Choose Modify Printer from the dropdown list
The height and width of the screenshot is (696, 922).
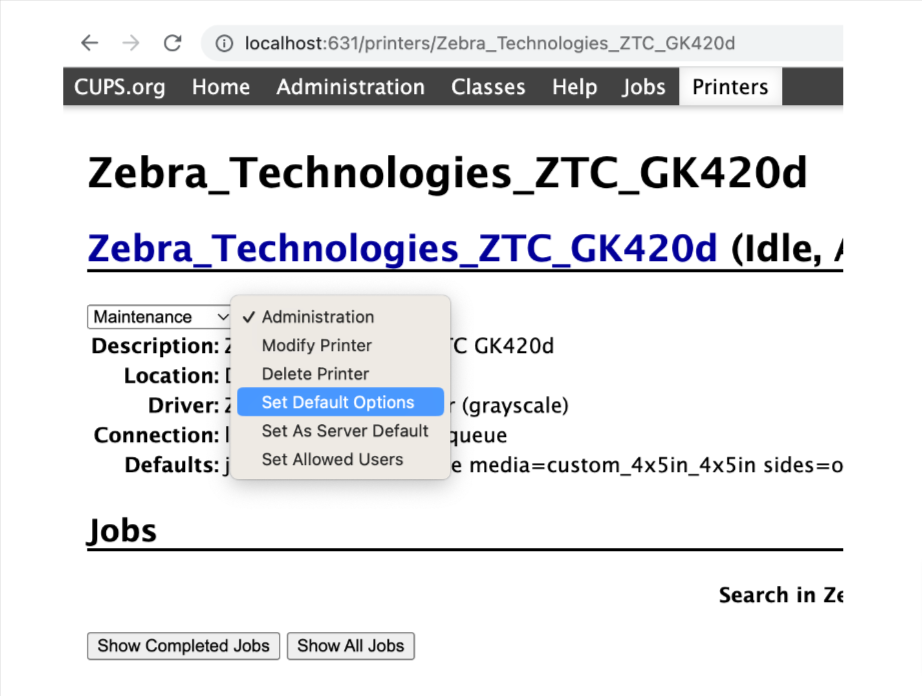tap(317, 346)
